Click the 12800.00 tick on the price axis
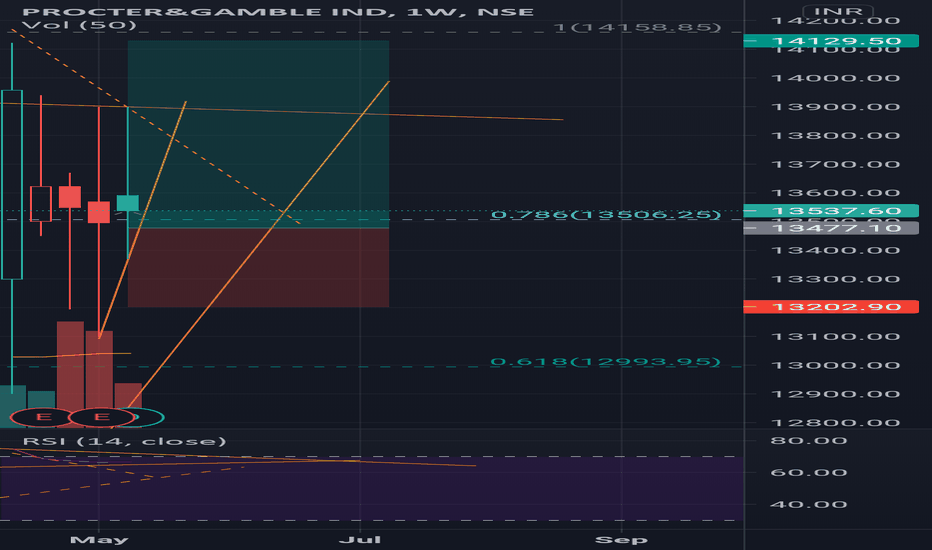 (835, 423)
